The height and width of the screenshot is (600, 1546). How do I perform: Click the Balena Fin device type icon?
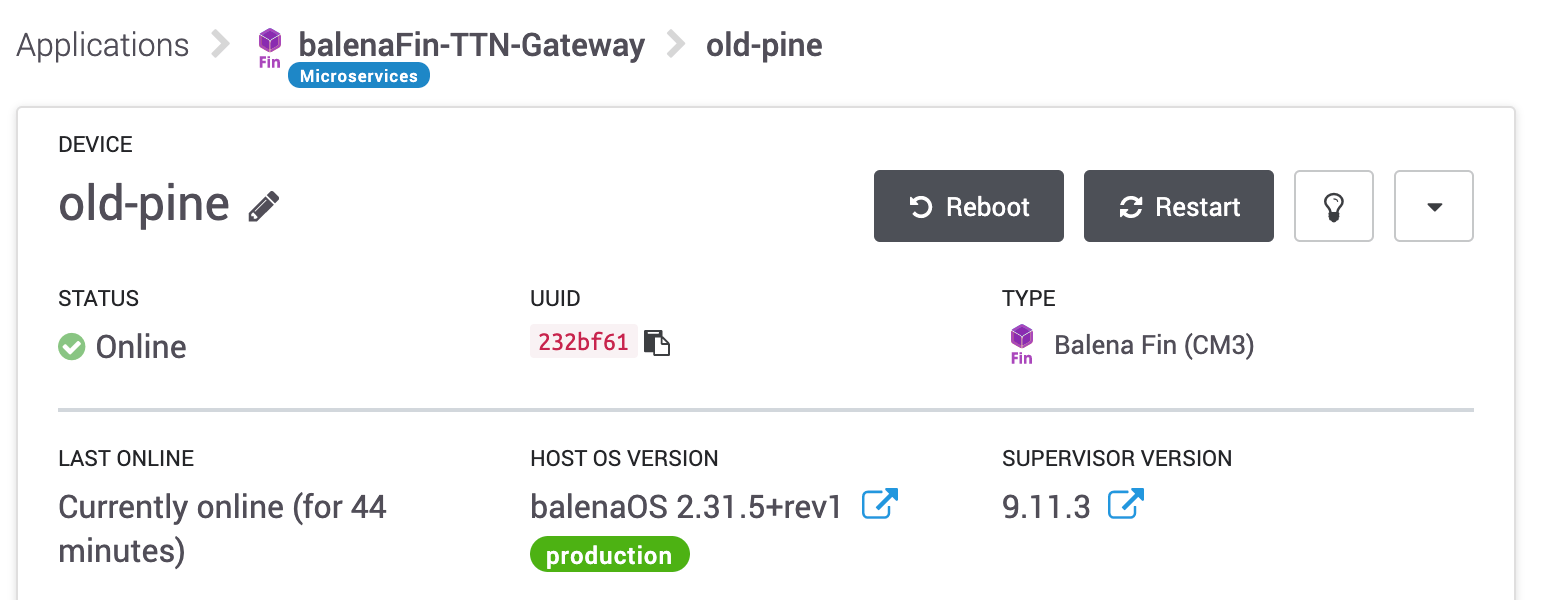(x=1021, y=345)
